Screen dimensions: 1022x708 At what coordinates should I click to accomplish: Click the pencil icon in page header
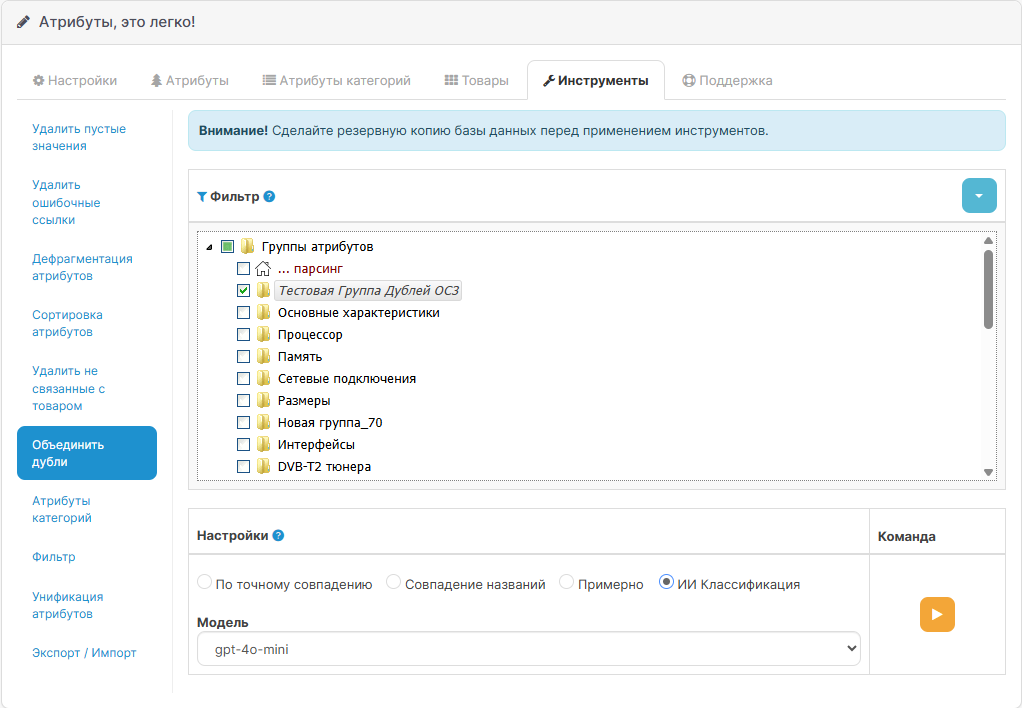point(23,21)
